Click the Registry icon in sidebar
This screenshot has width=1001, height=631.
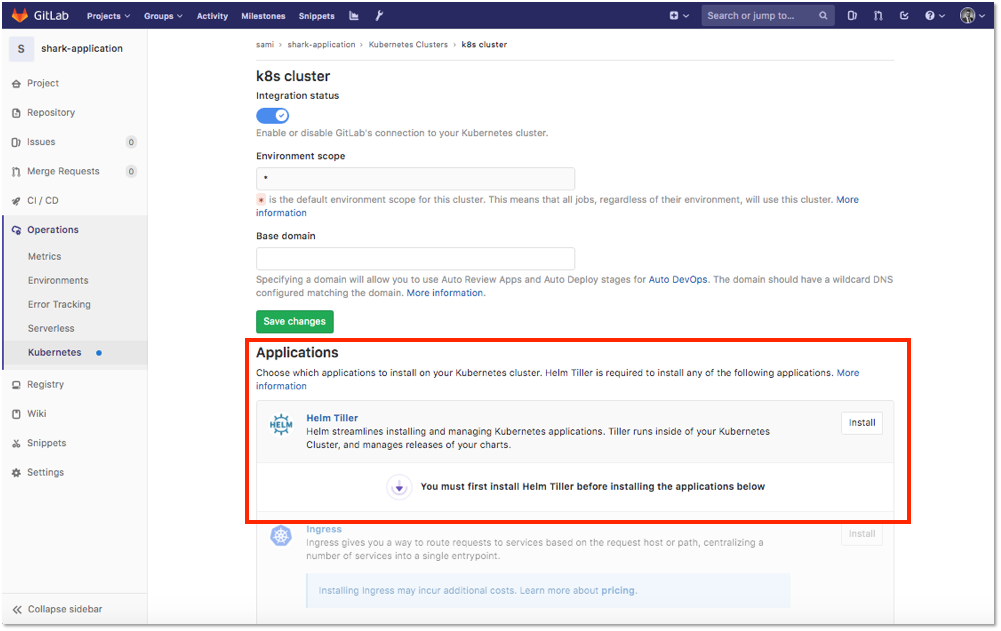[x=17, y=385]
